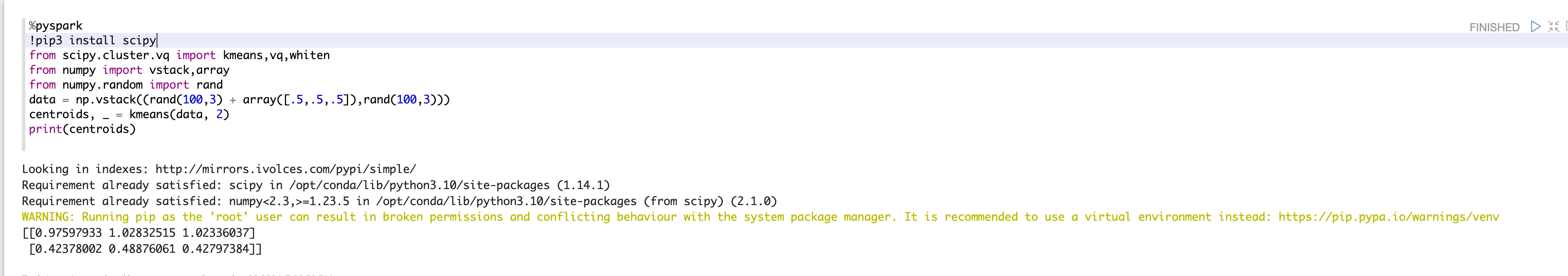Hide the editor using the collapse arrows icon

click(x=1553, y=27)
